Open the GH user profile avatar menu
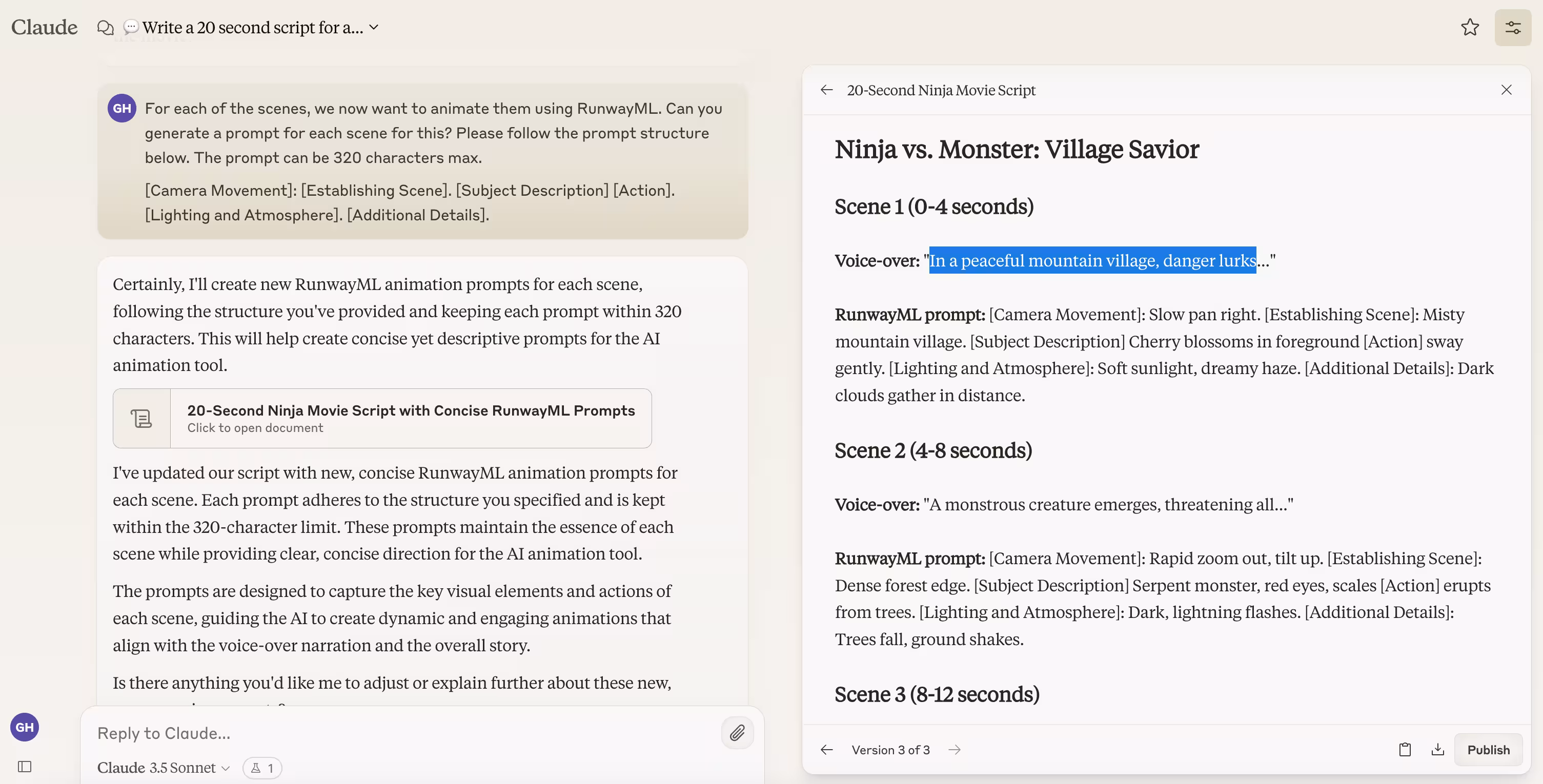The height and width of the screenshot is (784, 1543). click(x=25, y=727)
